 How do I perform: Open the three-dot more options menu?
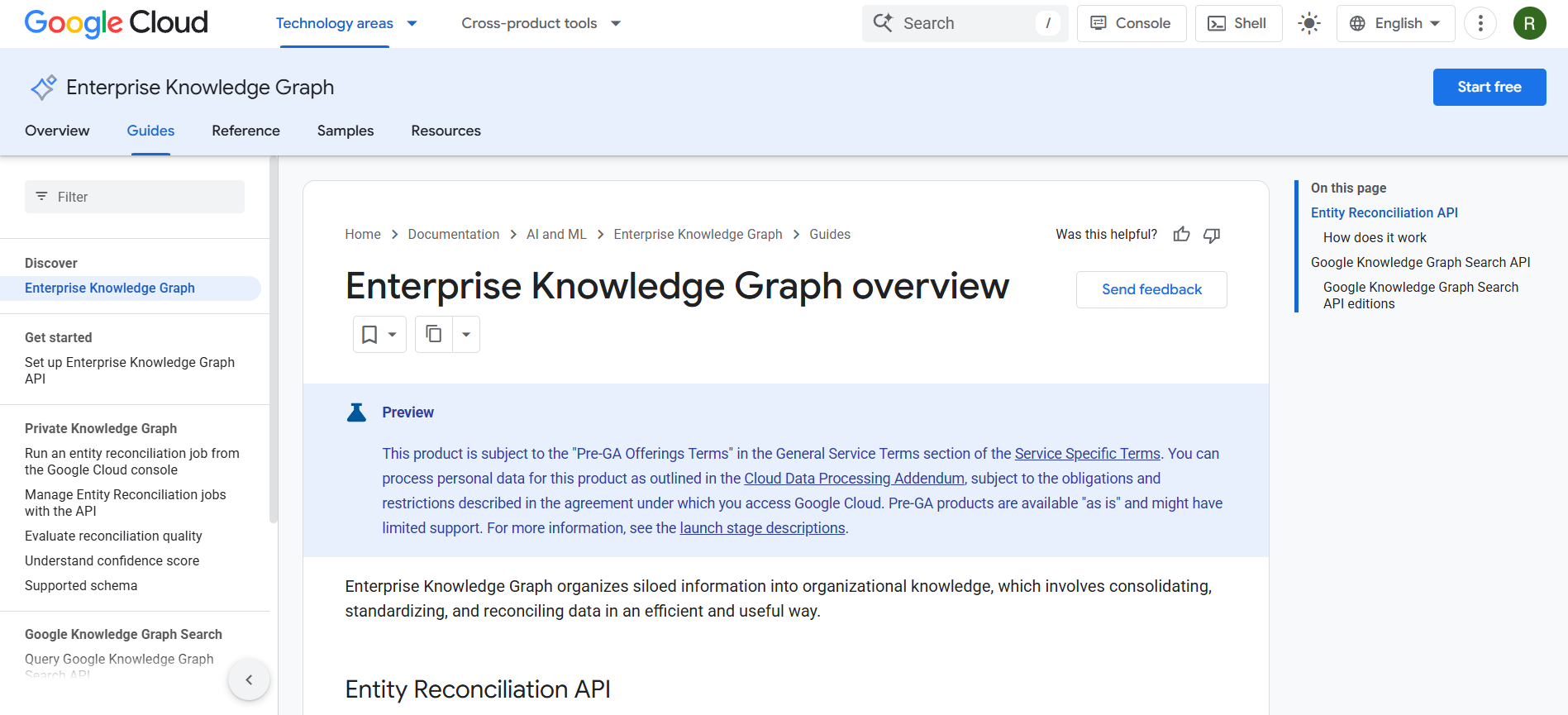click(1480, 23)
